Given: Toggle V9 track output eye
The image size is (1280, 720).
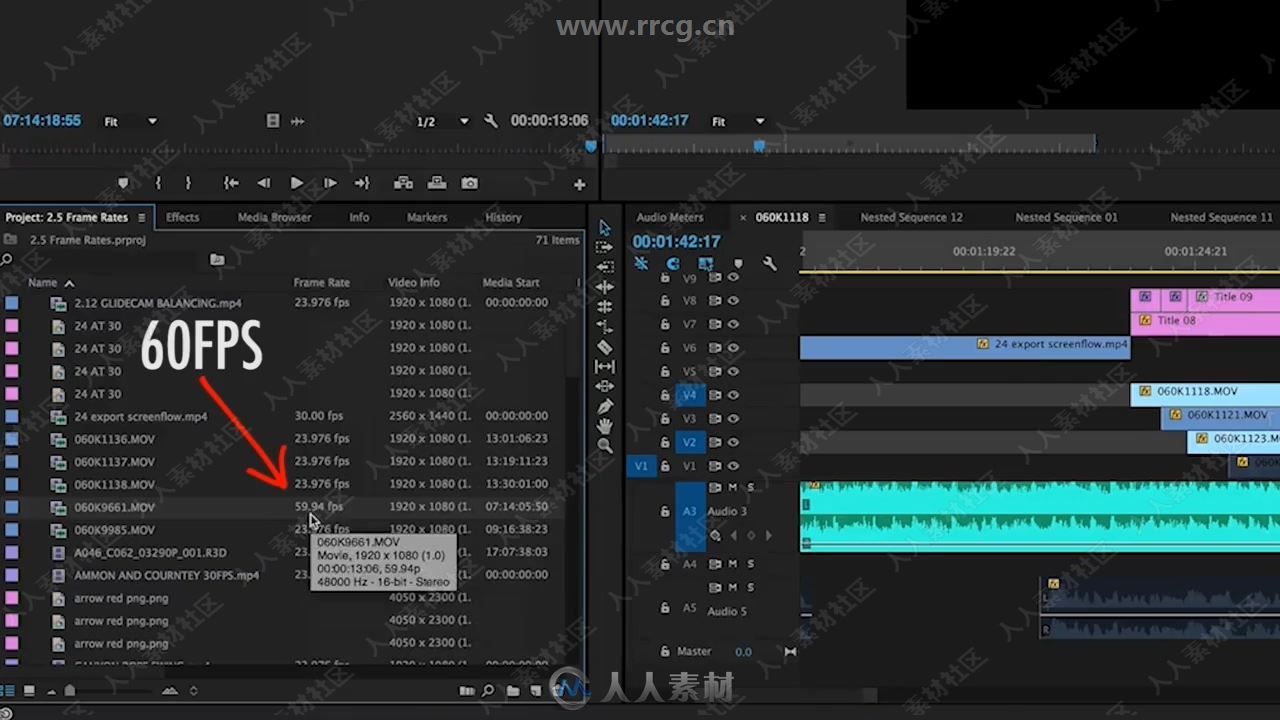Looking at the screenshot, I should 733,277.
